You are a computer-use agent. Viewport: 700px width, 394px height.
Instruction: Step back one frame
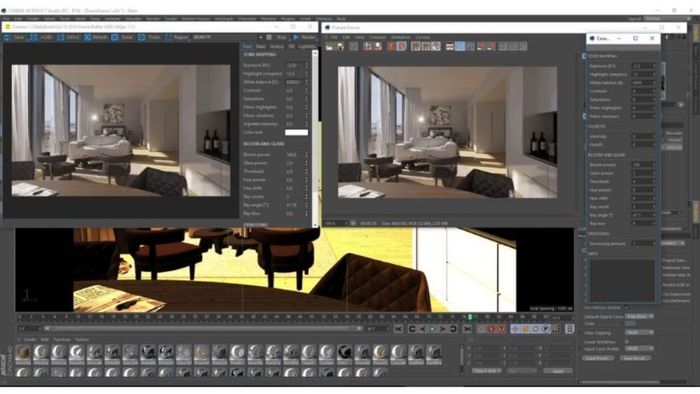tap(422, 329)
